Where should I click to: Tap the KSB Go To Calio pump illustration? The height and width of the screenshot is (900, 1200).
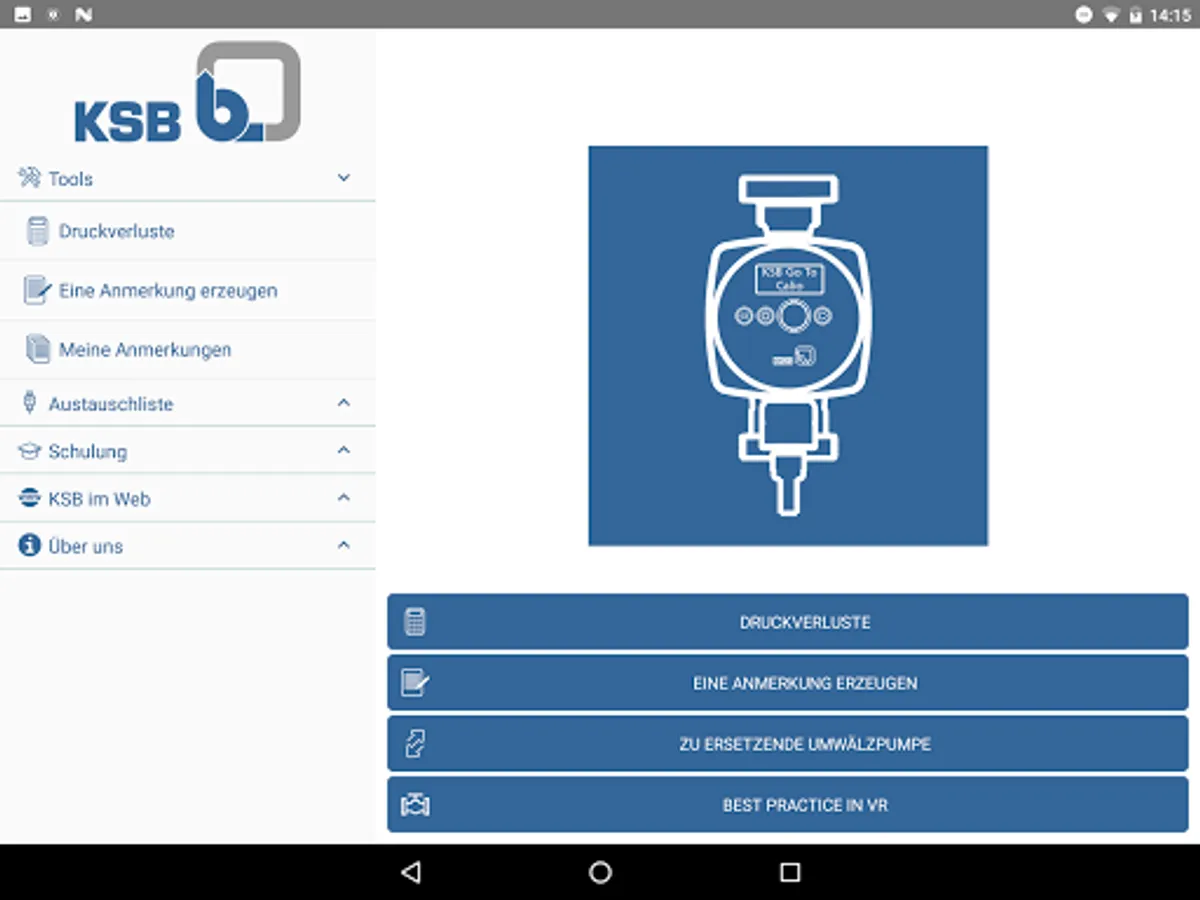coord(788,346)
